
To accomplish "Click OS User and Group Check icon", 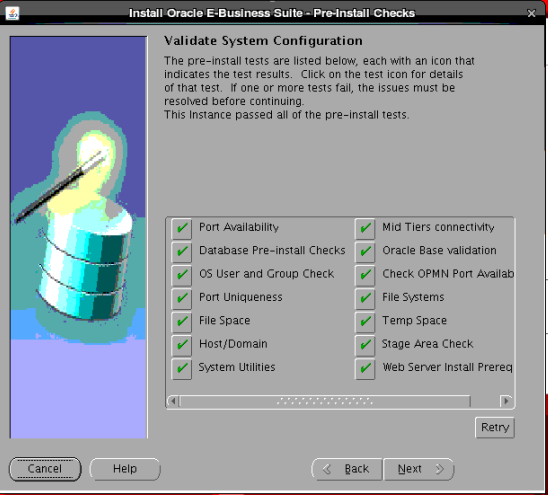I will coord(181,275).
